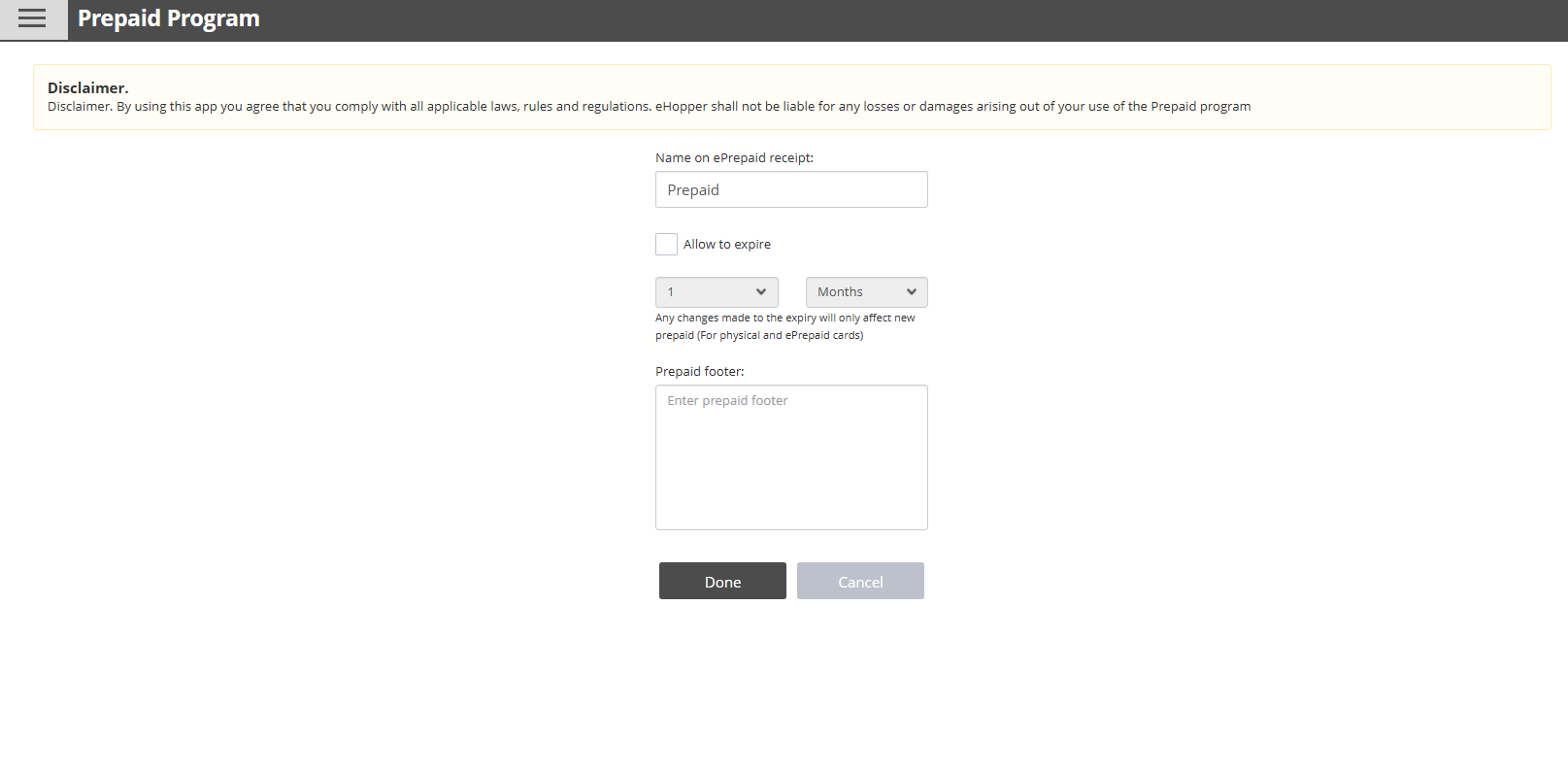Click the 'Enter prepaid footer' placeholder text
Viewport: 1568px width, 774px height.
[x=727, y=401]
